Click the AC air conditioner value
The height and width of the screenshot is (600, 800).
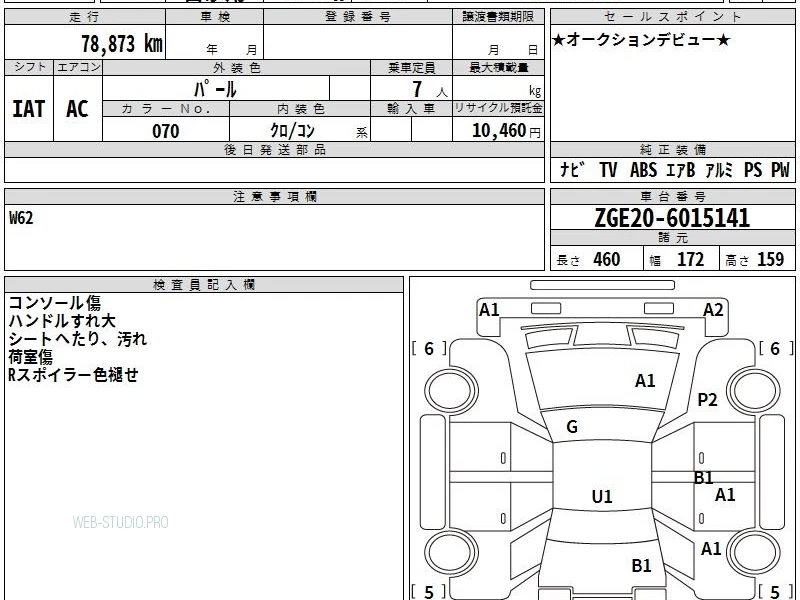pos(78,109)
